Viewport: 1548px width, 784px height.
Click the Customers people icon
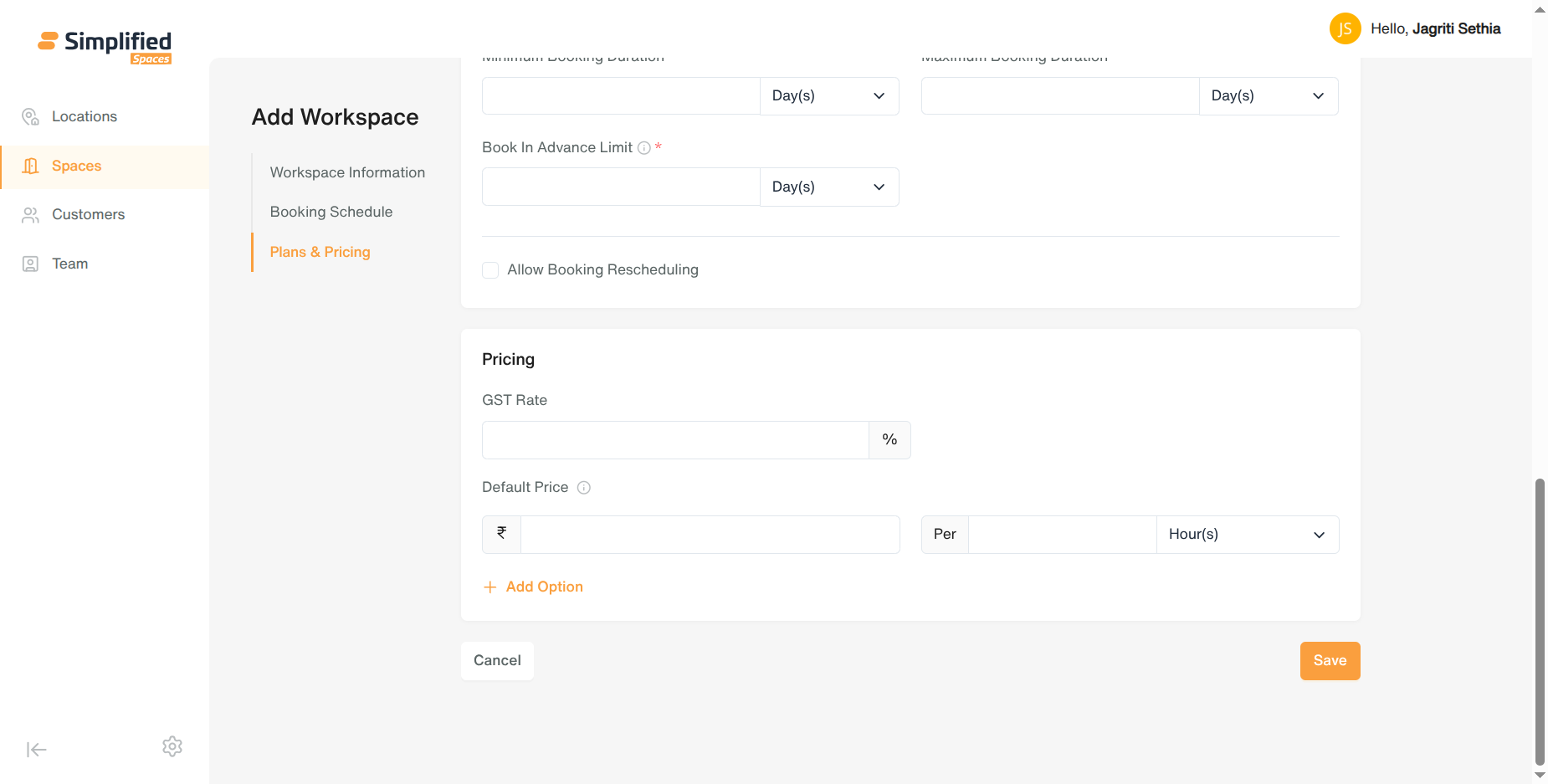31,215
